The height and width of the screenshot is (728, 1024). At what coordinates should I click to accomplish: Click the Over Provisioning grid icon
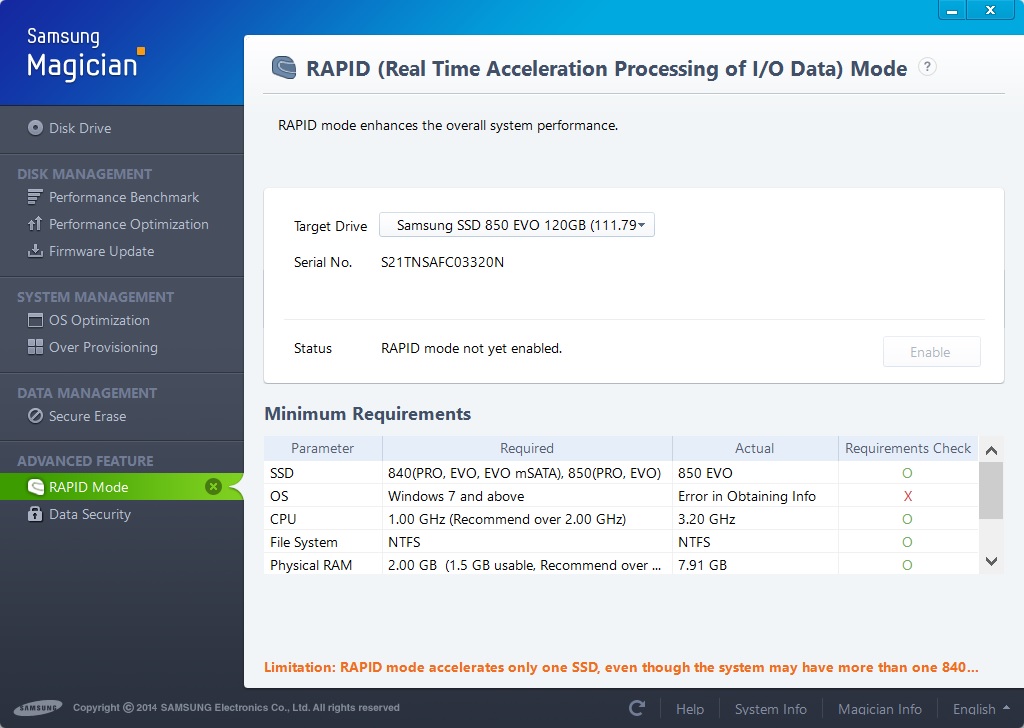point(35,347)
